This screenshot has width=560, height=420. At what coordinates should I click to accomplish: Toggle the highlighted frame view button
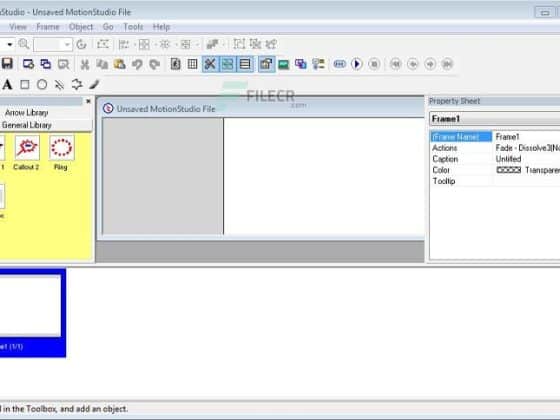(228, 64)
